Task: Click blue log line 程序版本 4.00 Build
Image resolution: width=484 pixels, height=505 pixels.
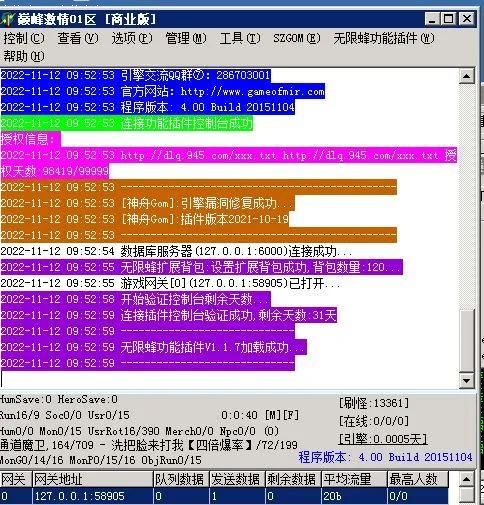Action: point(147,107)
